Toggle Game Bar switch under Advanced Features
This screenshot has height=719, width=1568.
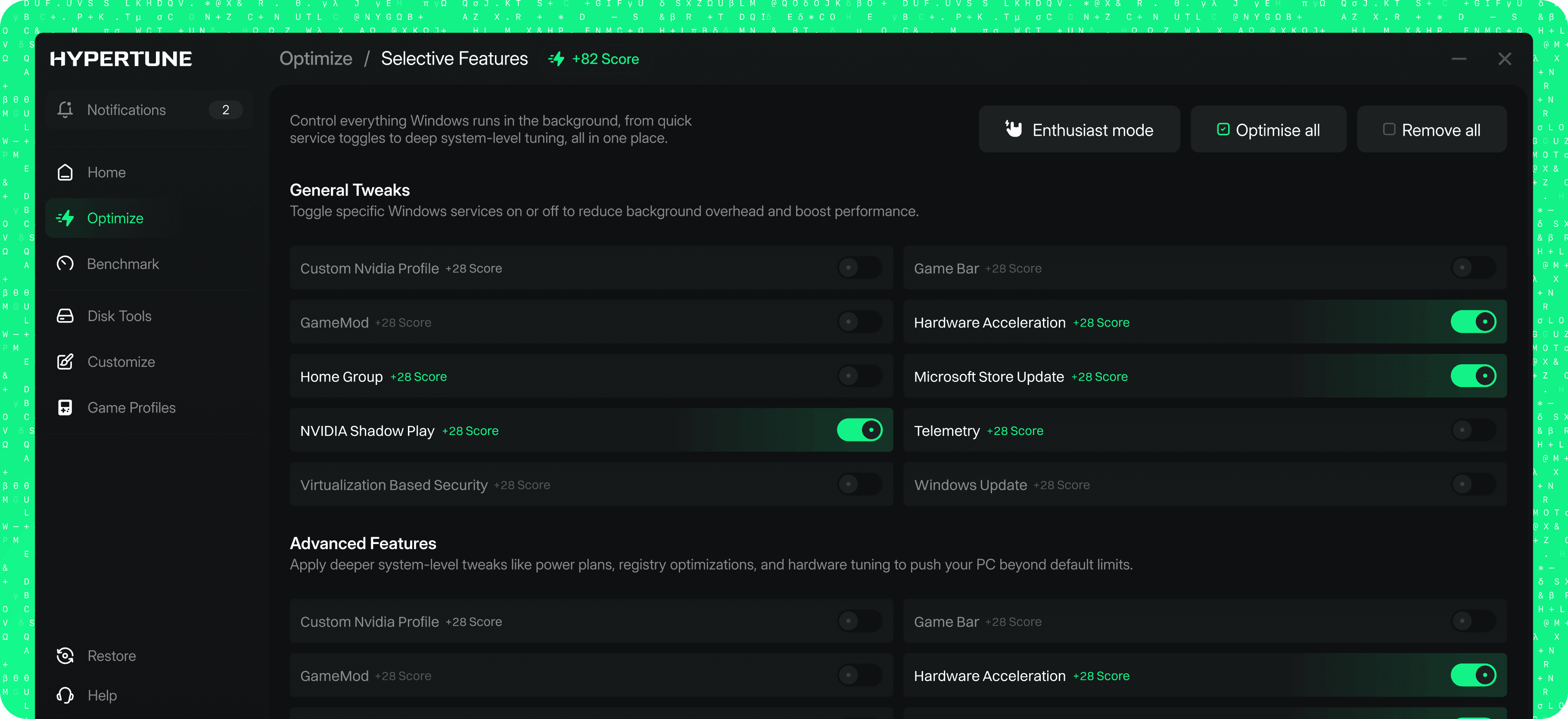tap(1473, 621)
